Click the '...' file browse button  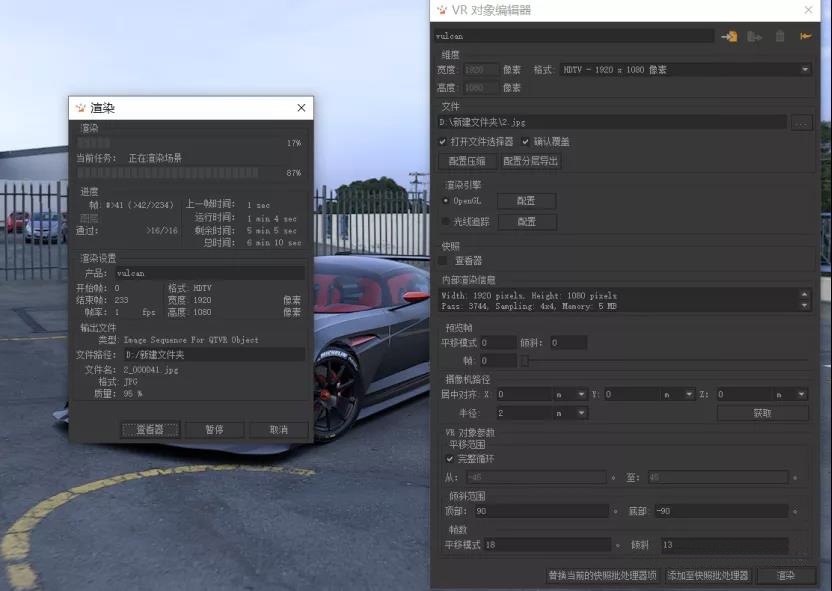pyautogui.click(x=801, y=122)
